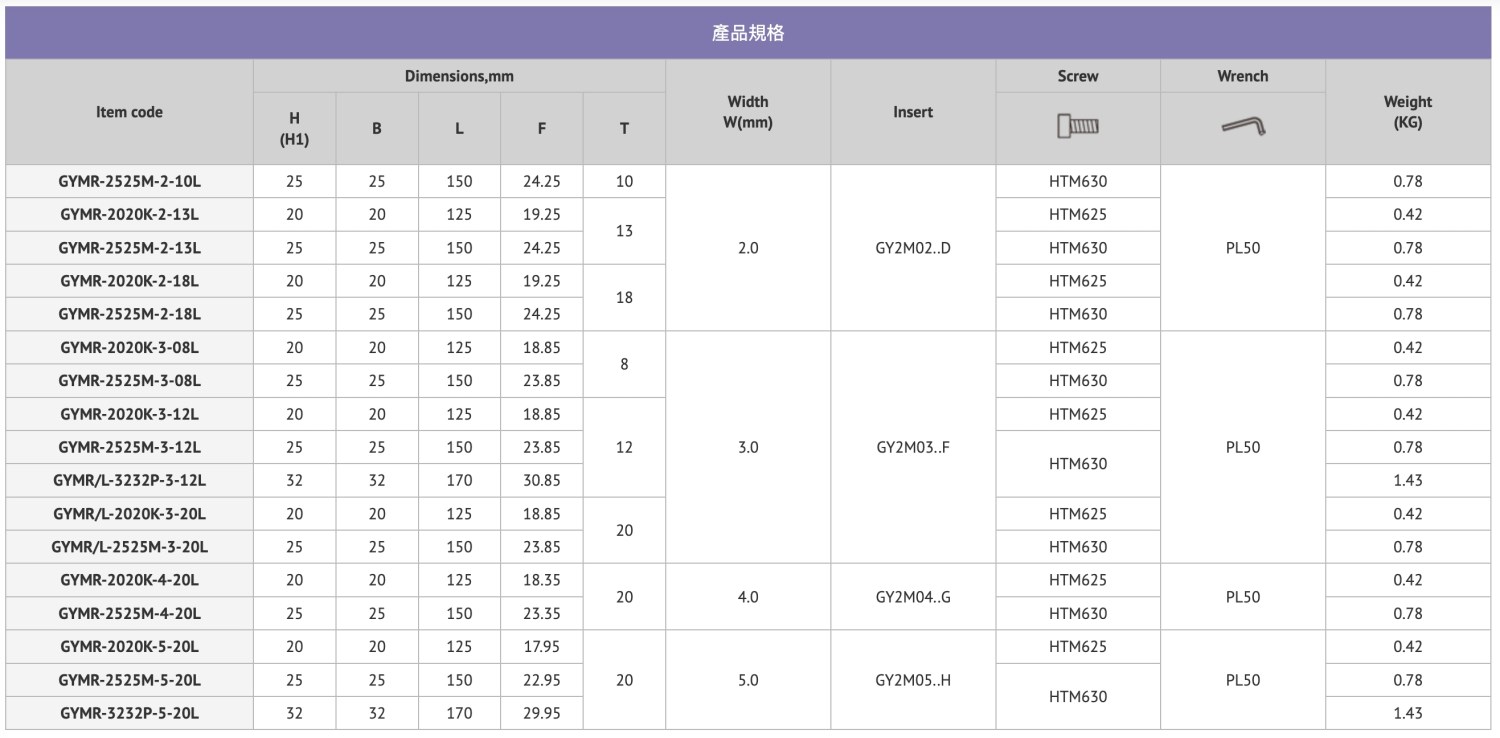Select item GYMR/L-2020K-3-20L

point(129,514)
